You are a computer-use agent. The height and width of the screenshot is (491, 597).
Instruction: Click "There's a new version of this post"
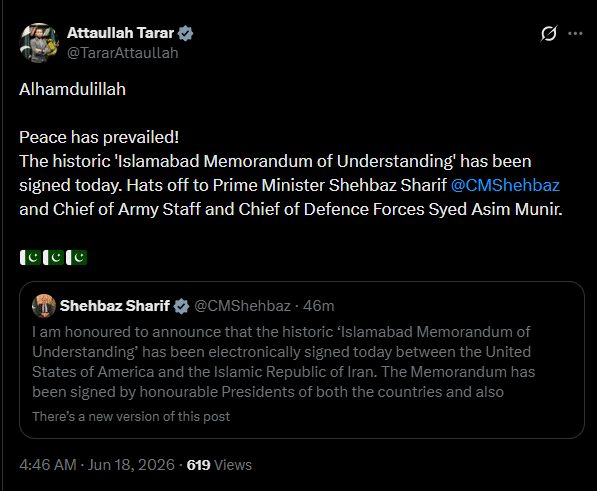click(x=131, y=416)
